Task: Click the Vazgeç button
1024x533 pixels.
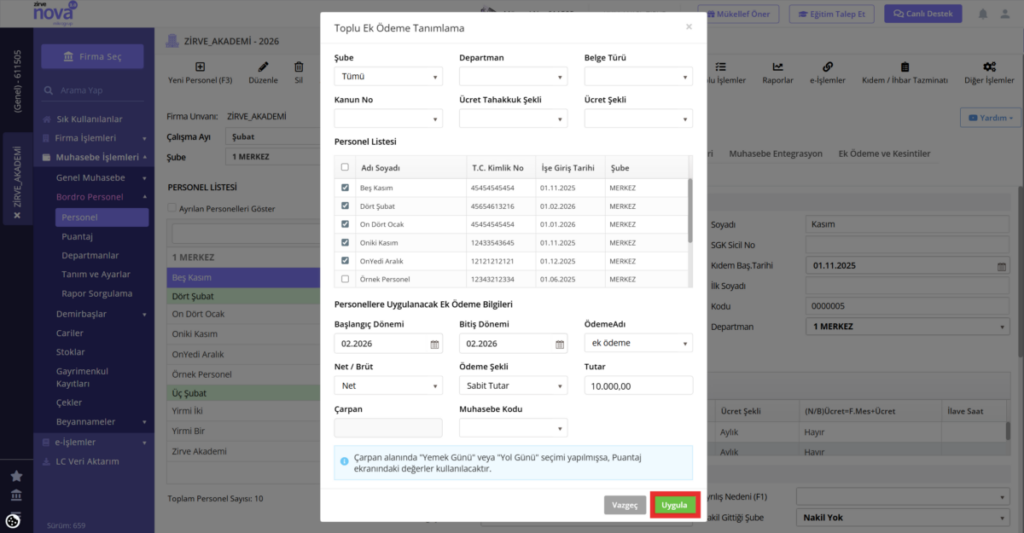Action: (x=625, y=505)
